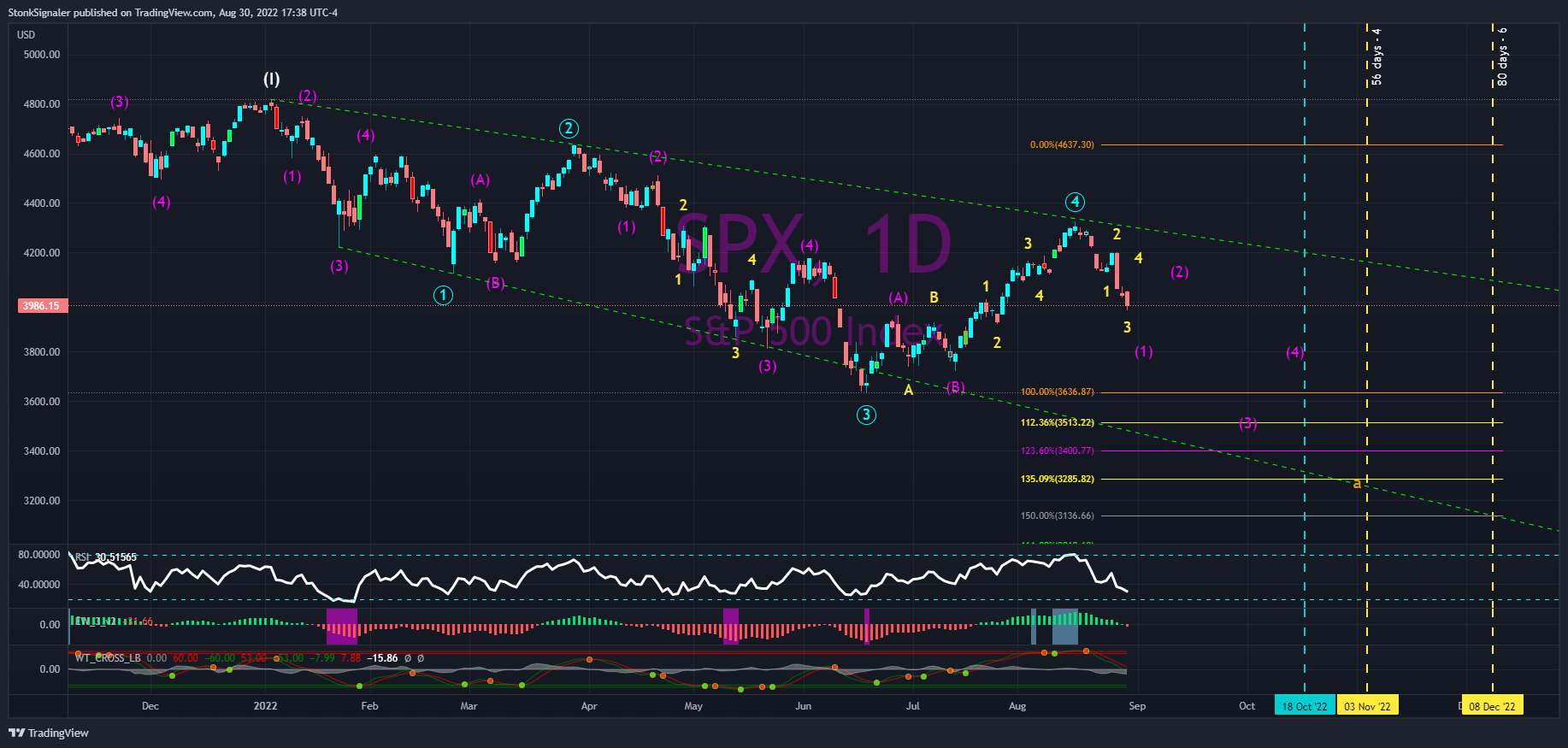Click the 4800.00 price axis label
The height and width of the screenshot is (748, 1568).
tap(42, 103)
